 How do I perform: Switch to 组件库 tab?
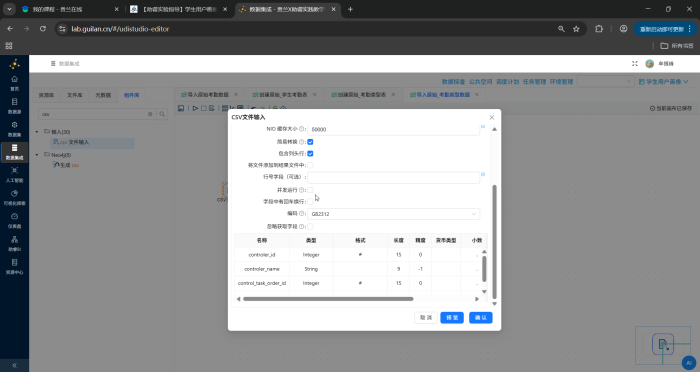[132, 95]
